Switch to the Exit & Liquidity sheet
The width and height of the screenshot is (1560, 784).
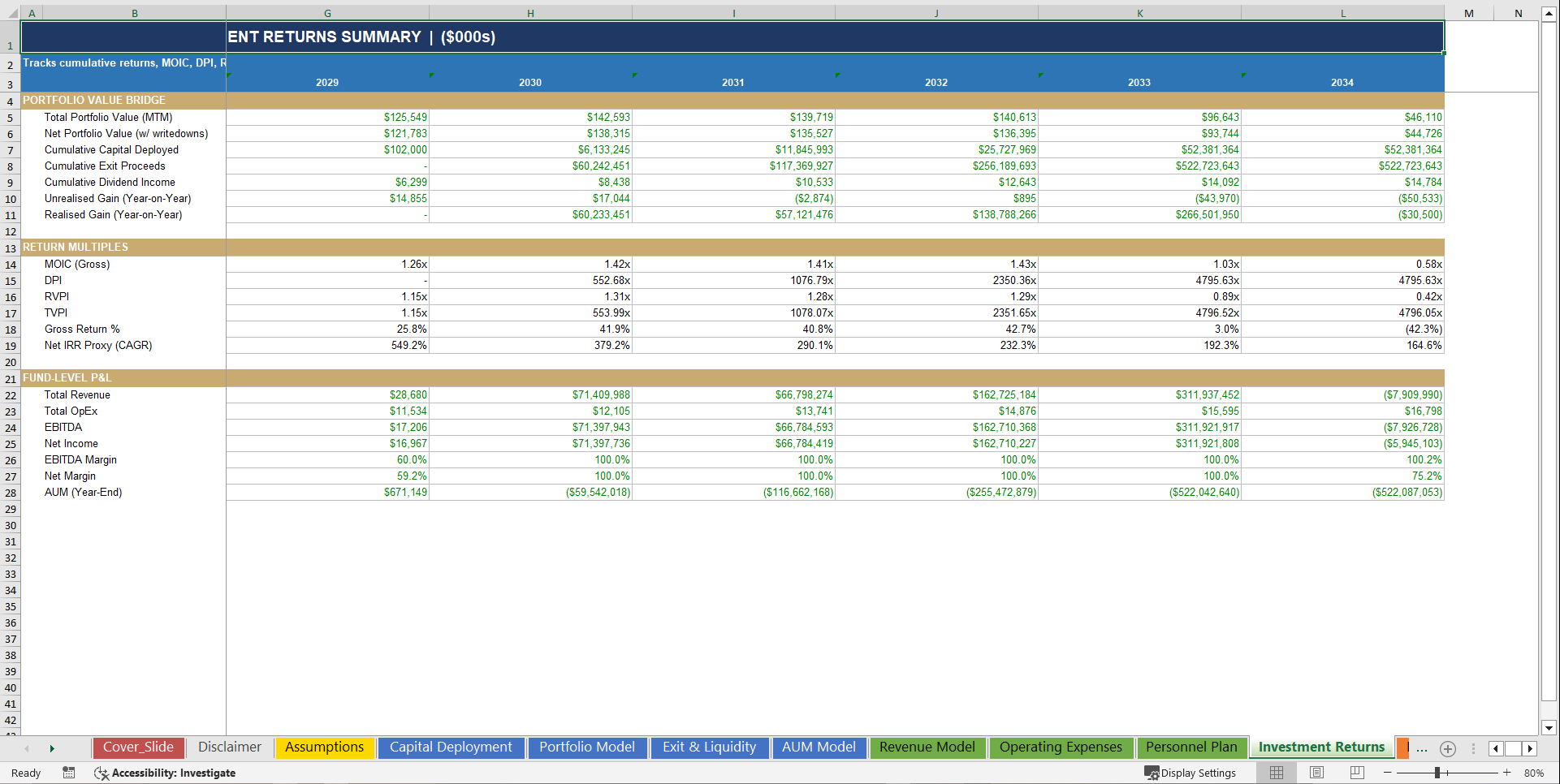[x=708, y=747]
